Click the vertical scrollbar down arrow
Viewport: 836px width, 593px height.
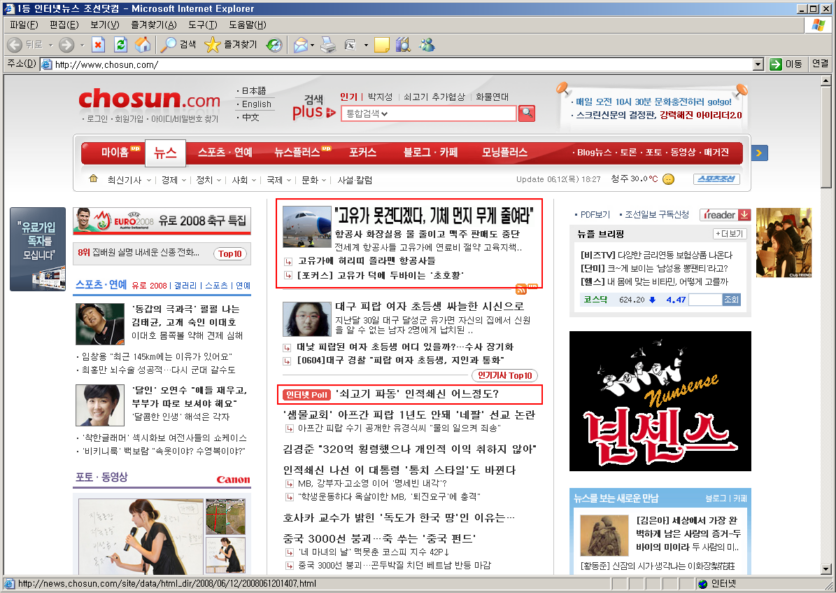pos(826,570)
